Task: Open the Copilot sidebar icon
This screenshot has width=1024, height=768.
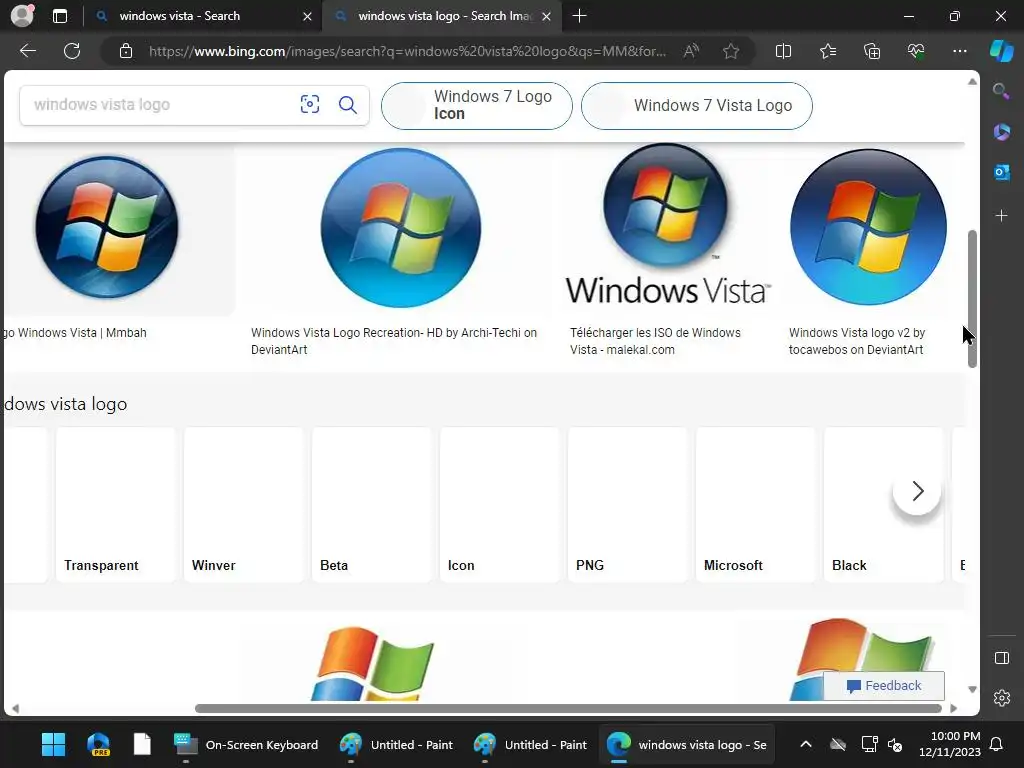Action: [x=1001, y=51]
